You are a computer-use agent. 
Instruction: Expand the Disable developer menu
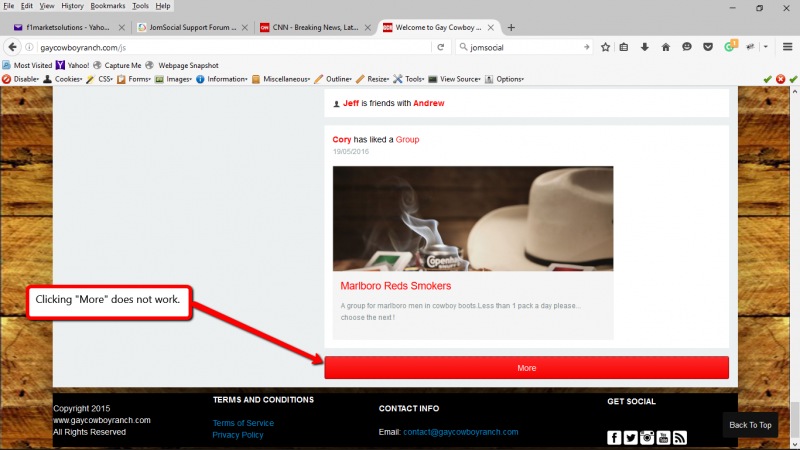tap(20, 79)
